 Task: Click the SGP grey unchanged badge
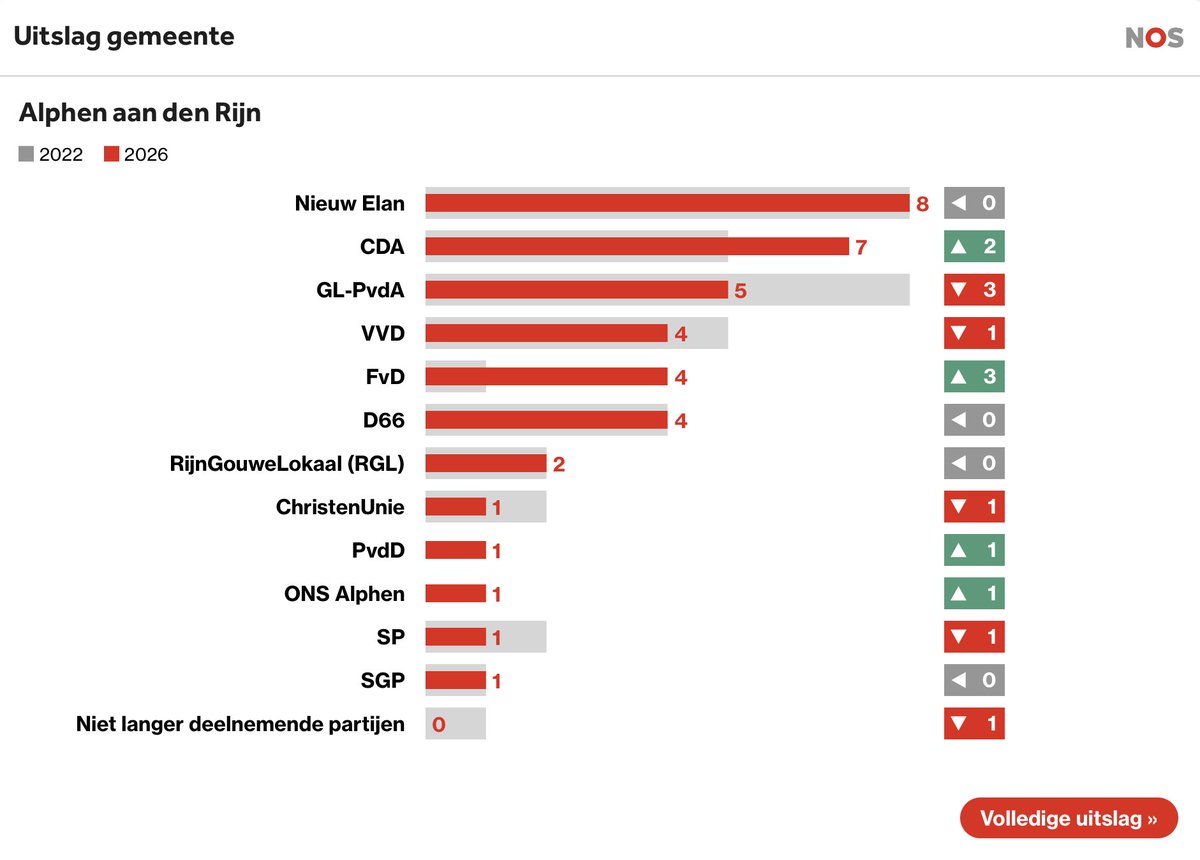tap(974, 680)
